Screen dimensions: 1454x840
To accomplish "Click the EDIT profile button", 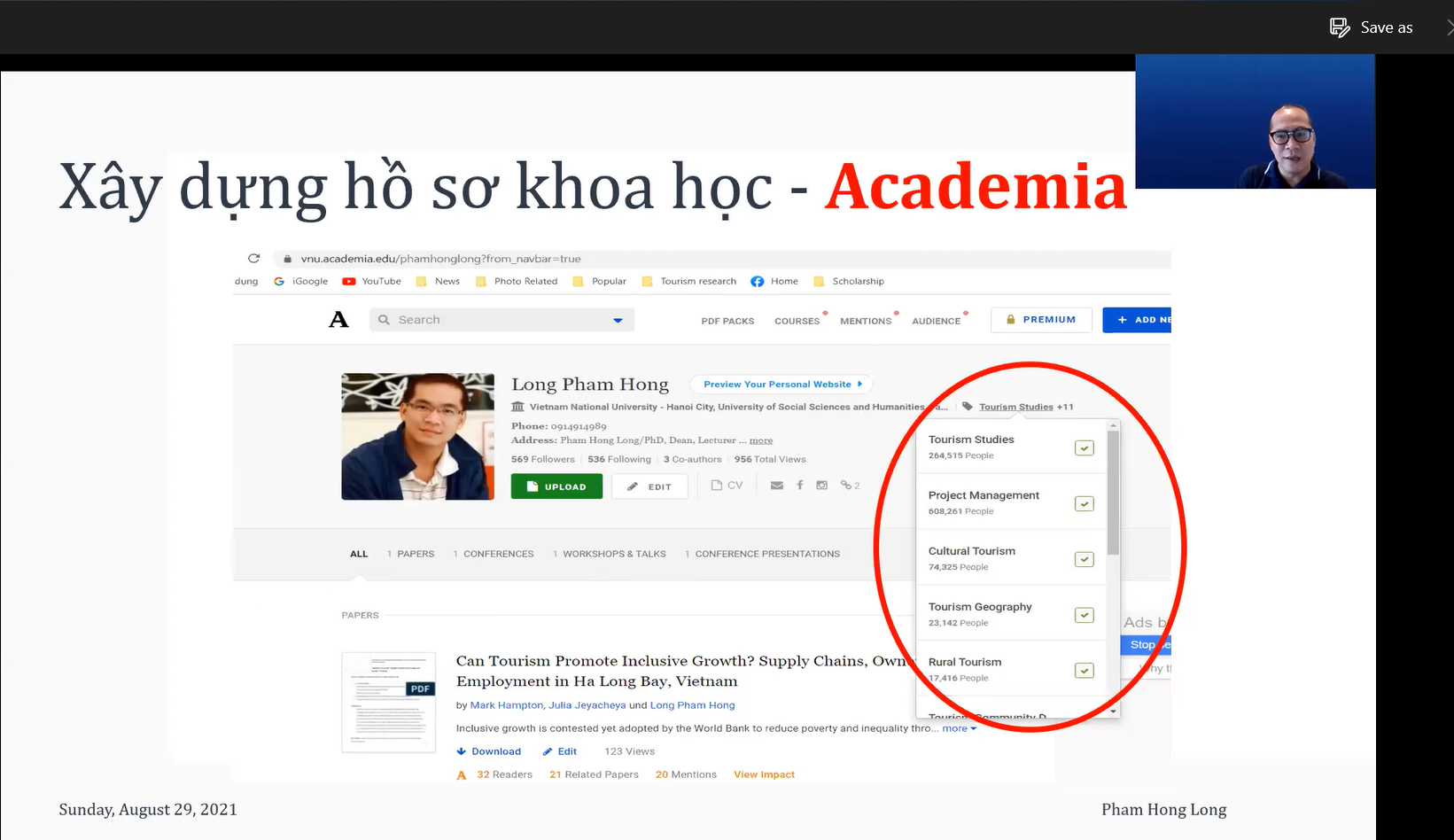I will 649,486.
